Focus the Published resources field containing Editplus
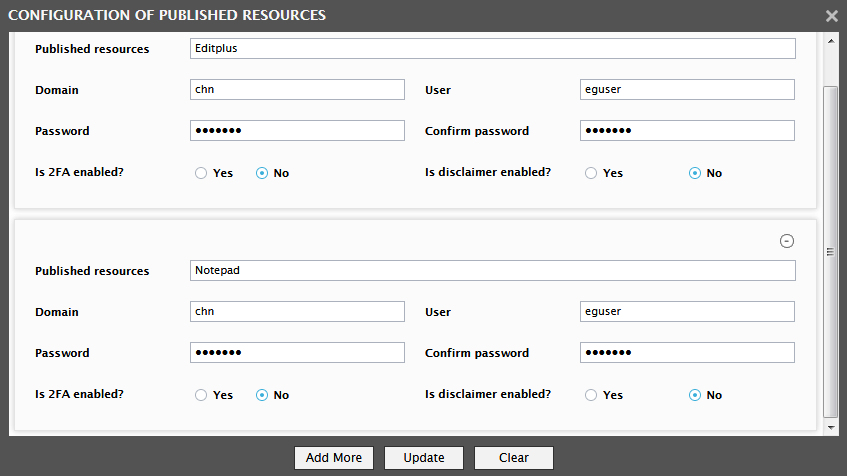Screen dimensions: 847x476 493,49
